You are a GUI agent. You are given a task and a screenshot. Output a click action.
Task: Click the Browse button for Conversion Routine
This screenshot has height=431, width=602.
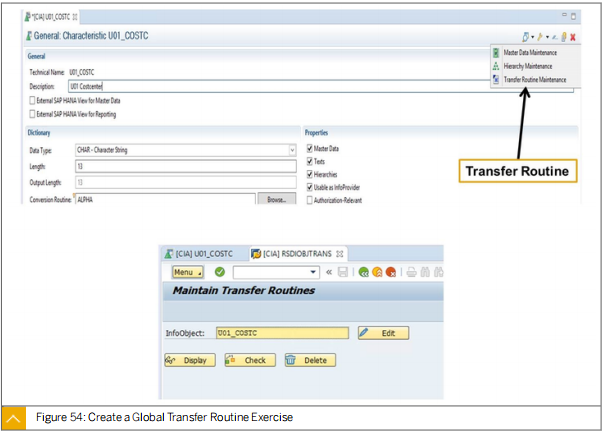point(277,199)
